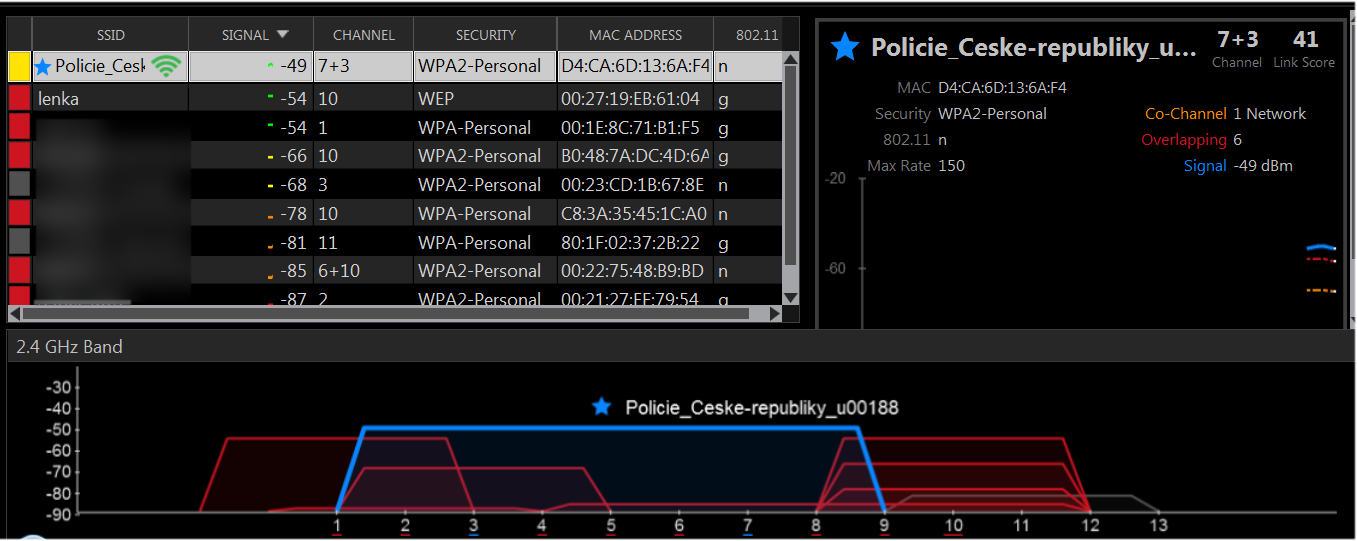Image resolution: width=1357 pixels, height=541 pixels.
Task: Click the -49 dBm signal value in details
Action: 1263,166
